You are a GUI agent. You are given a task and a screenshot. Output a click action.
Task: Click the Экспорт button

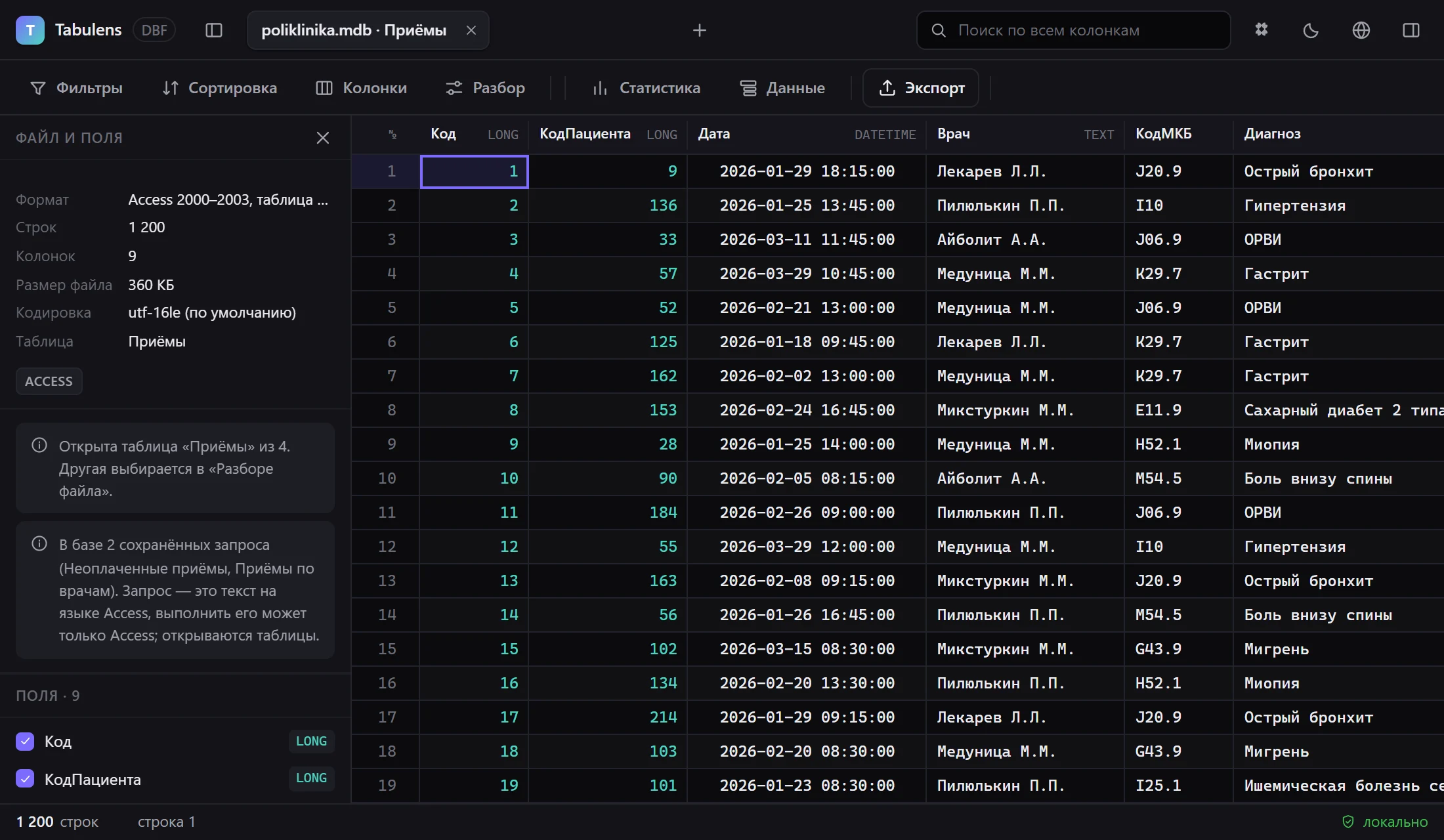921,88
